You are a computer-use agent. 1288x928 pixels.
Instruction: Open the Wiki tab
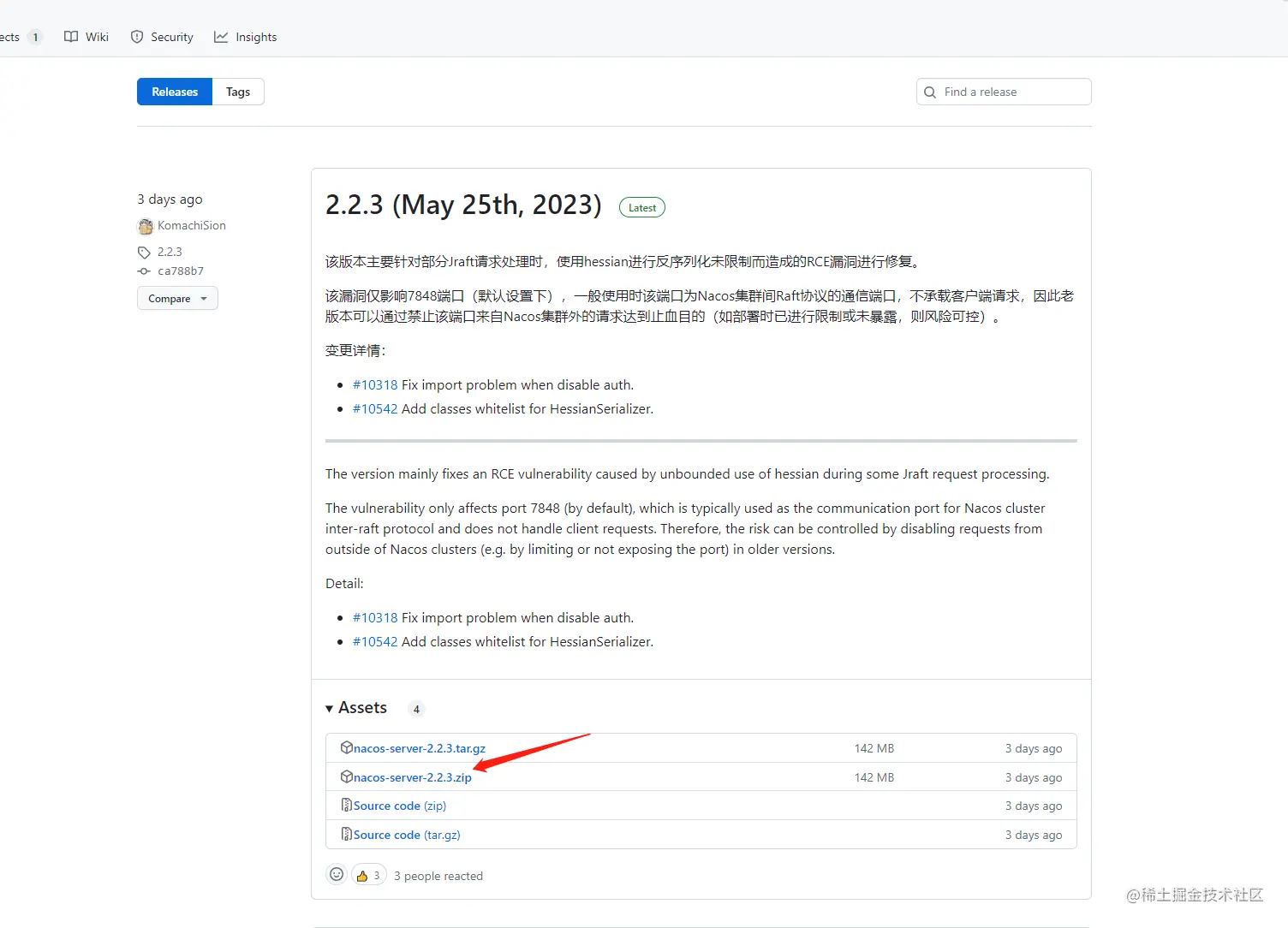86,37
